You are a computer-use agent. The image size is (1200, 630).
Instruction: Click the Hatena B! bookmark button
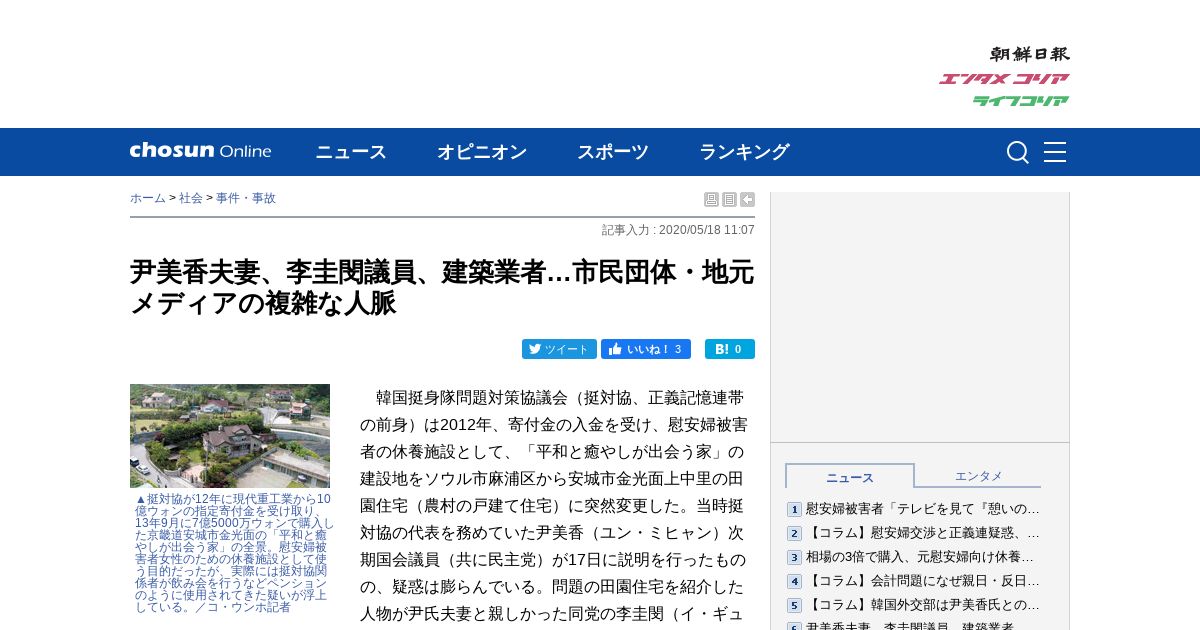pyautogui.click(x=730, y=349)
